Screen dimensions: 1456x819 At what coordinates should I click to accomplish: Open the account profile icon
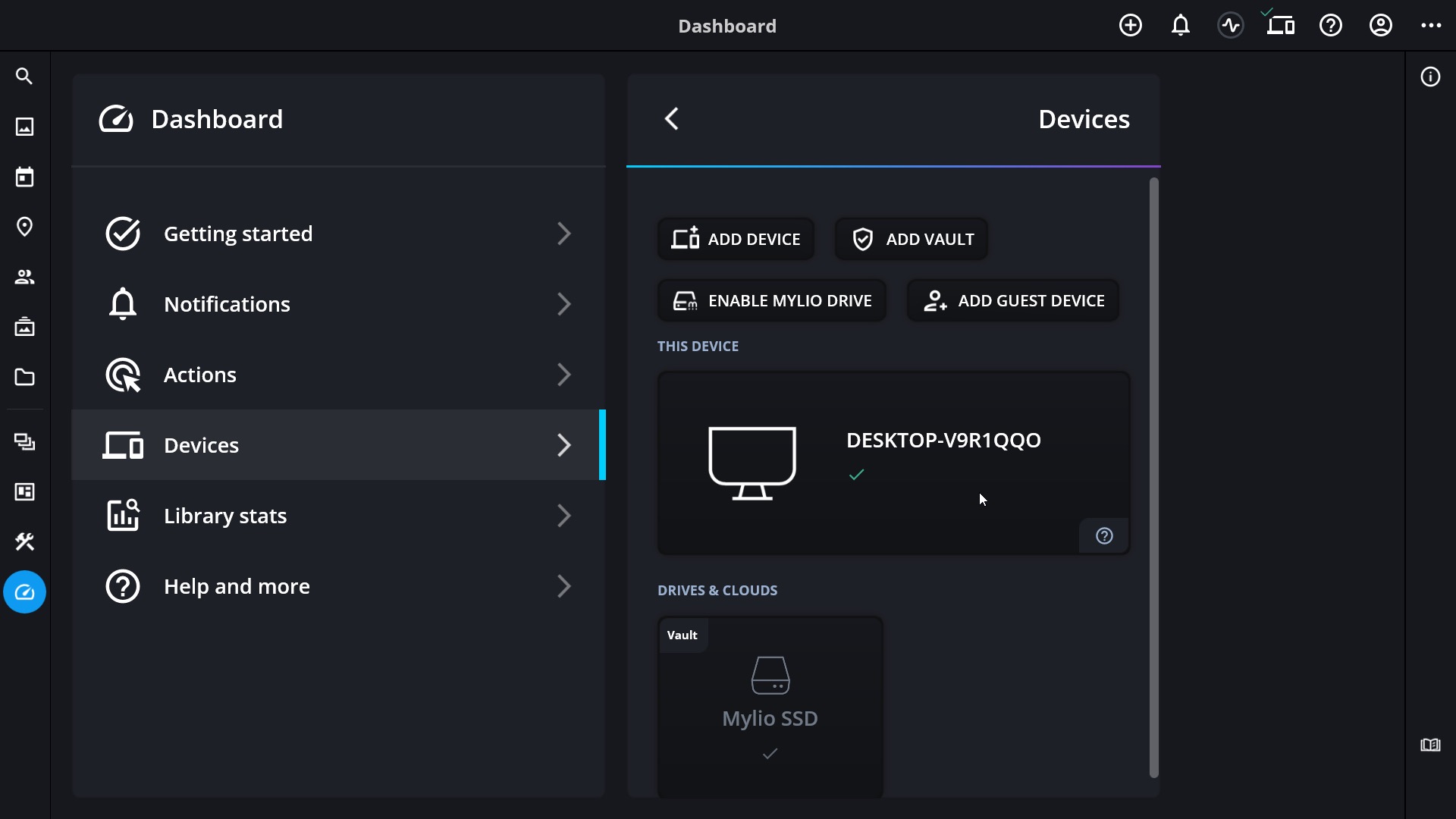[x=1380, y=26]
